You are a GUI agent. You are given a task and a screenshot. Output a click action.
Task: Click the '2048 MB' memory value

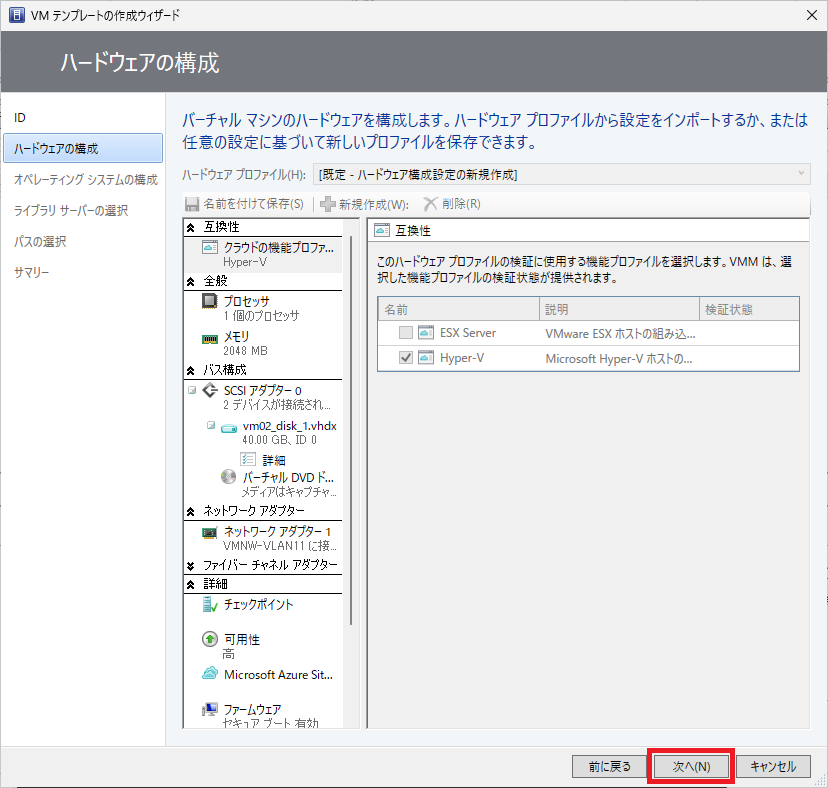(245, 351)
